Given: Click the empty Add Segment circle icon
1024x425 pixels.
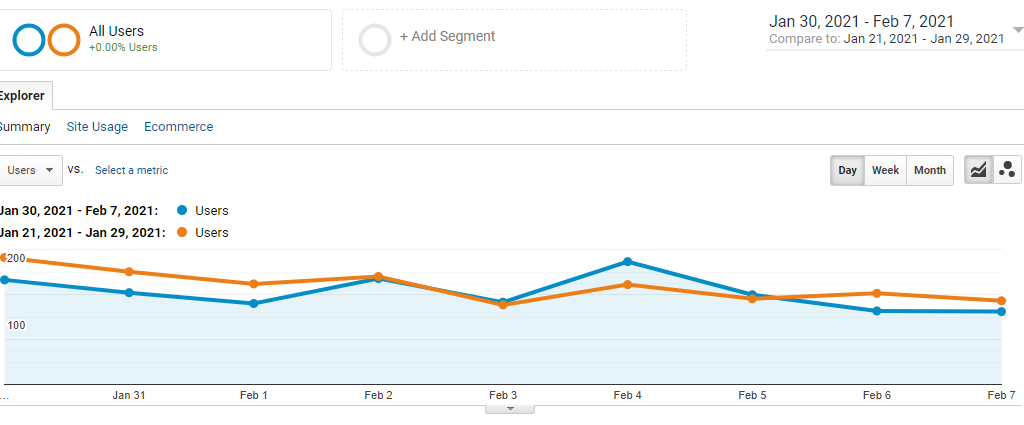Looking at the screenshot, I should (375, 40).
